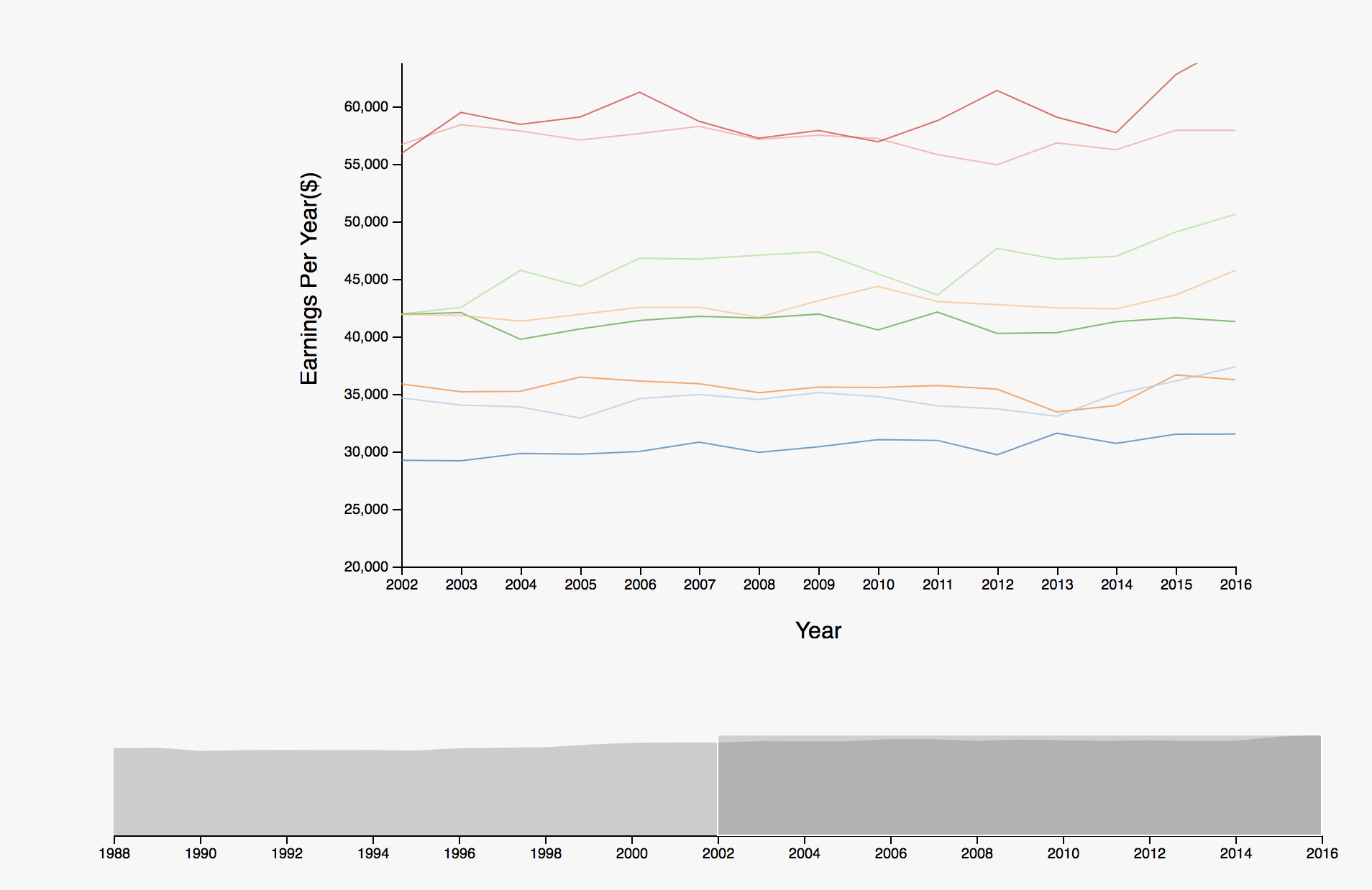Click the 55,000 y-axis label
The height and width of the screenshot is (890, 1372).
(366, 164)
